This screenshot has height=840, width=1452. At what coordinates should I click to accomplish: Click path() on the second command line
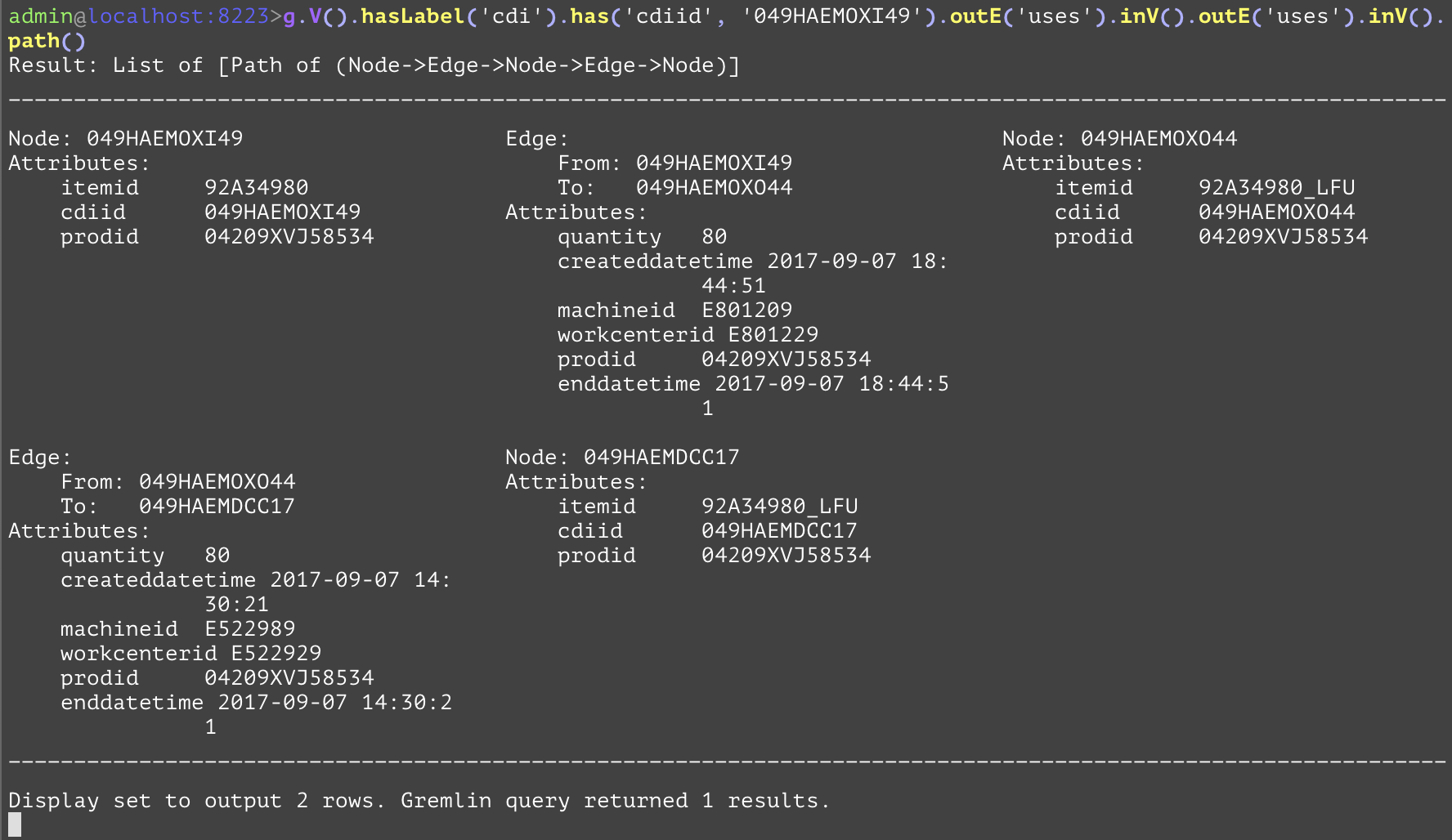[x=47, y=41]
